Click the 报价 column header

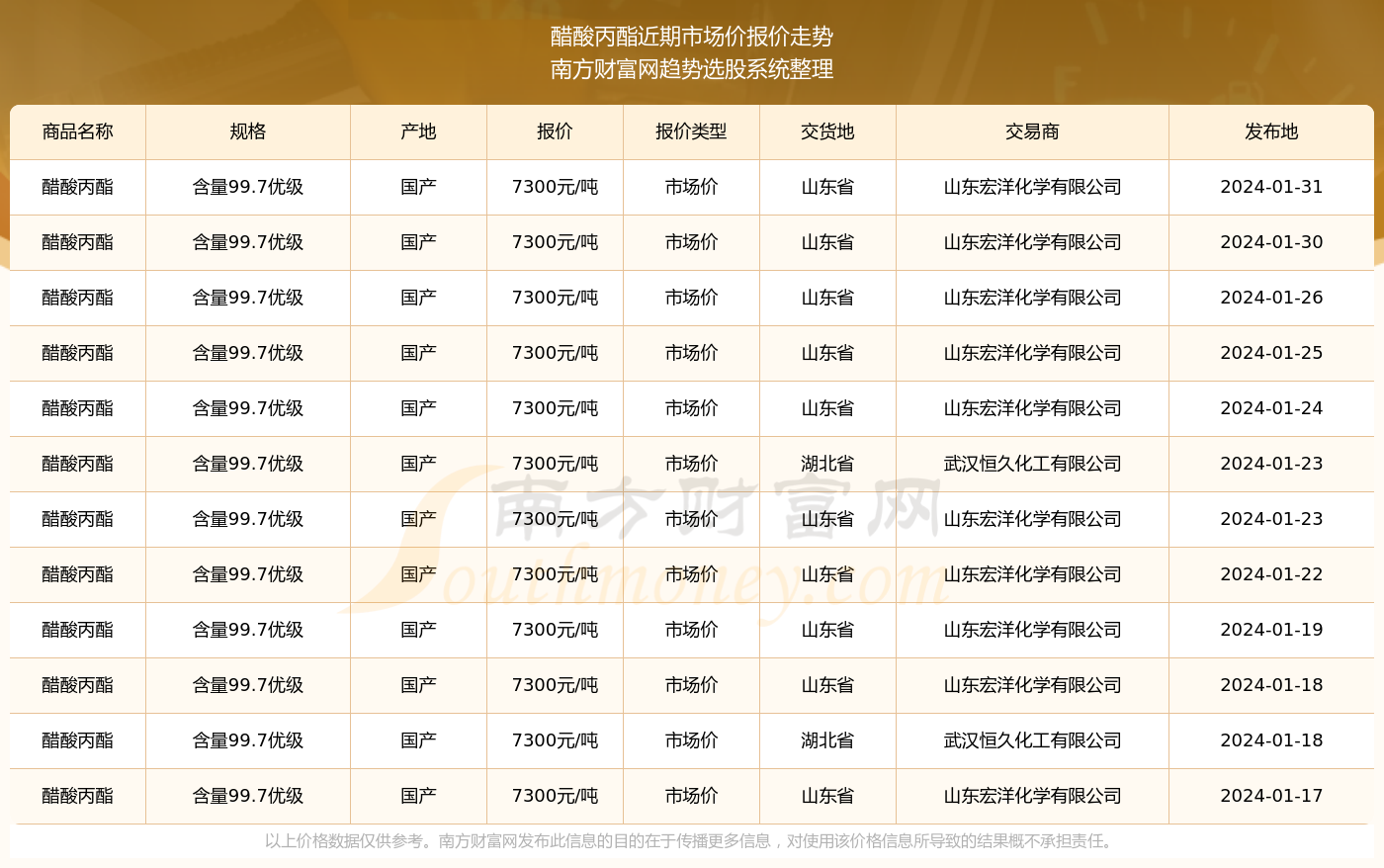tap(556, 131)
